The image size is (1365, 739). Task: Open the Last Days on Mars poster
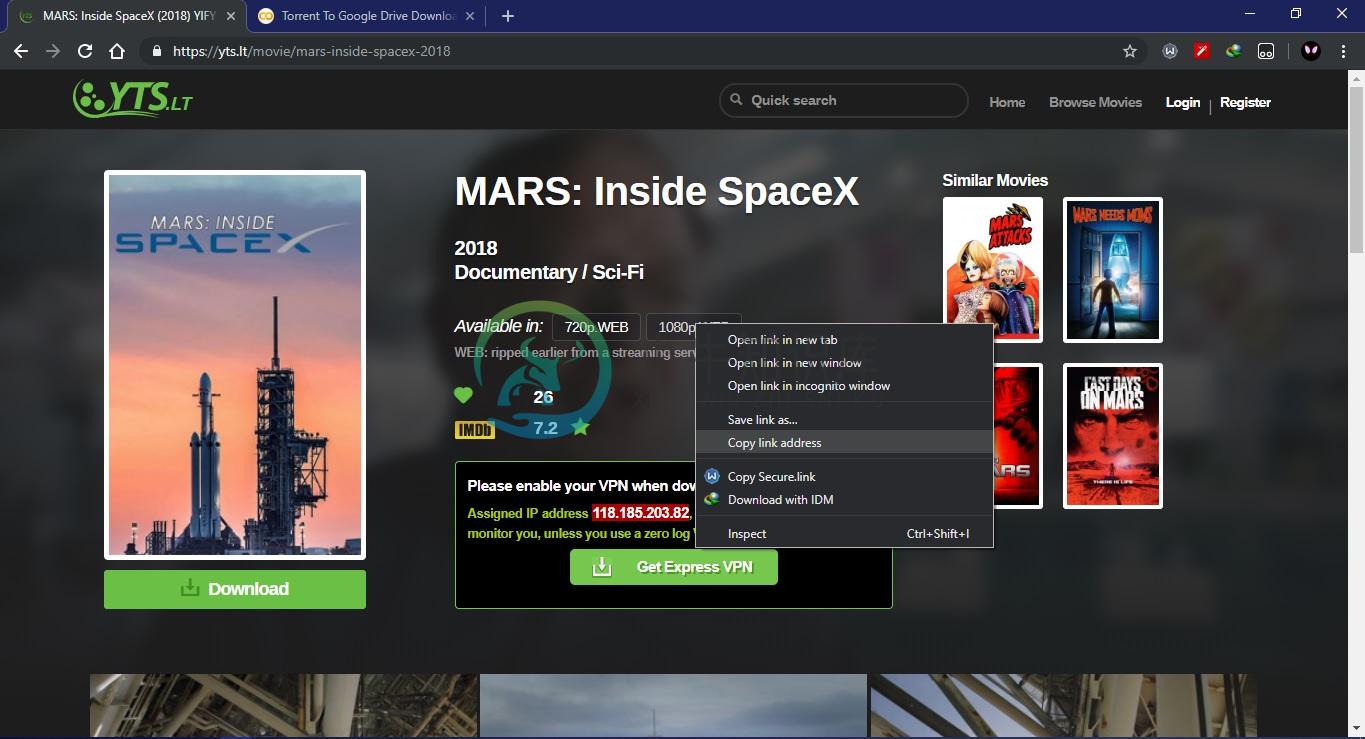(1113, 436)
